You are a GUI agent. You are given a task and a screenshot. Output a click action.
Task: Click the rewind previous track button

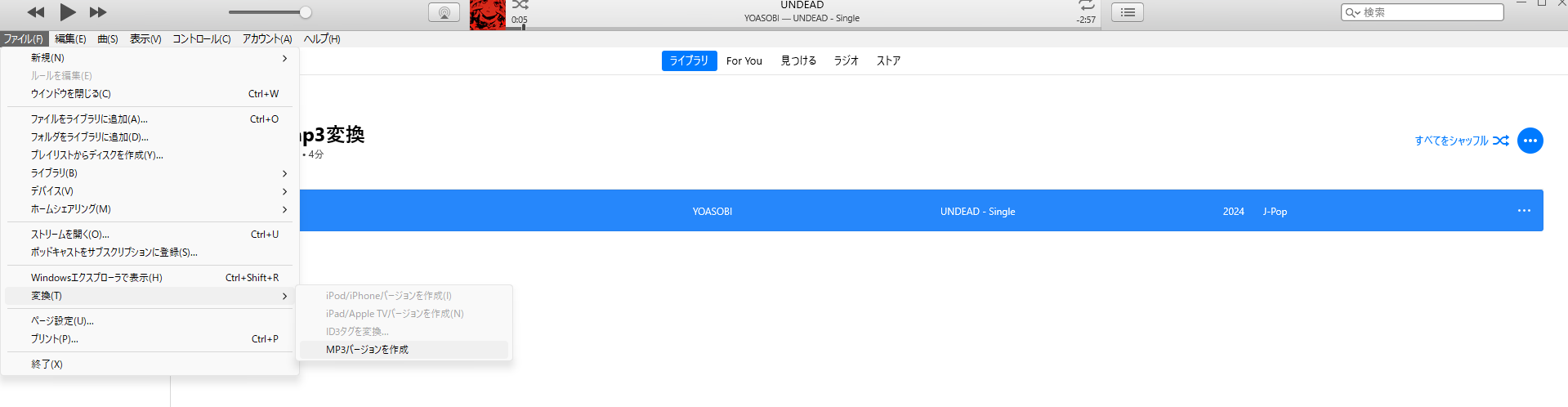pos(36,12)
